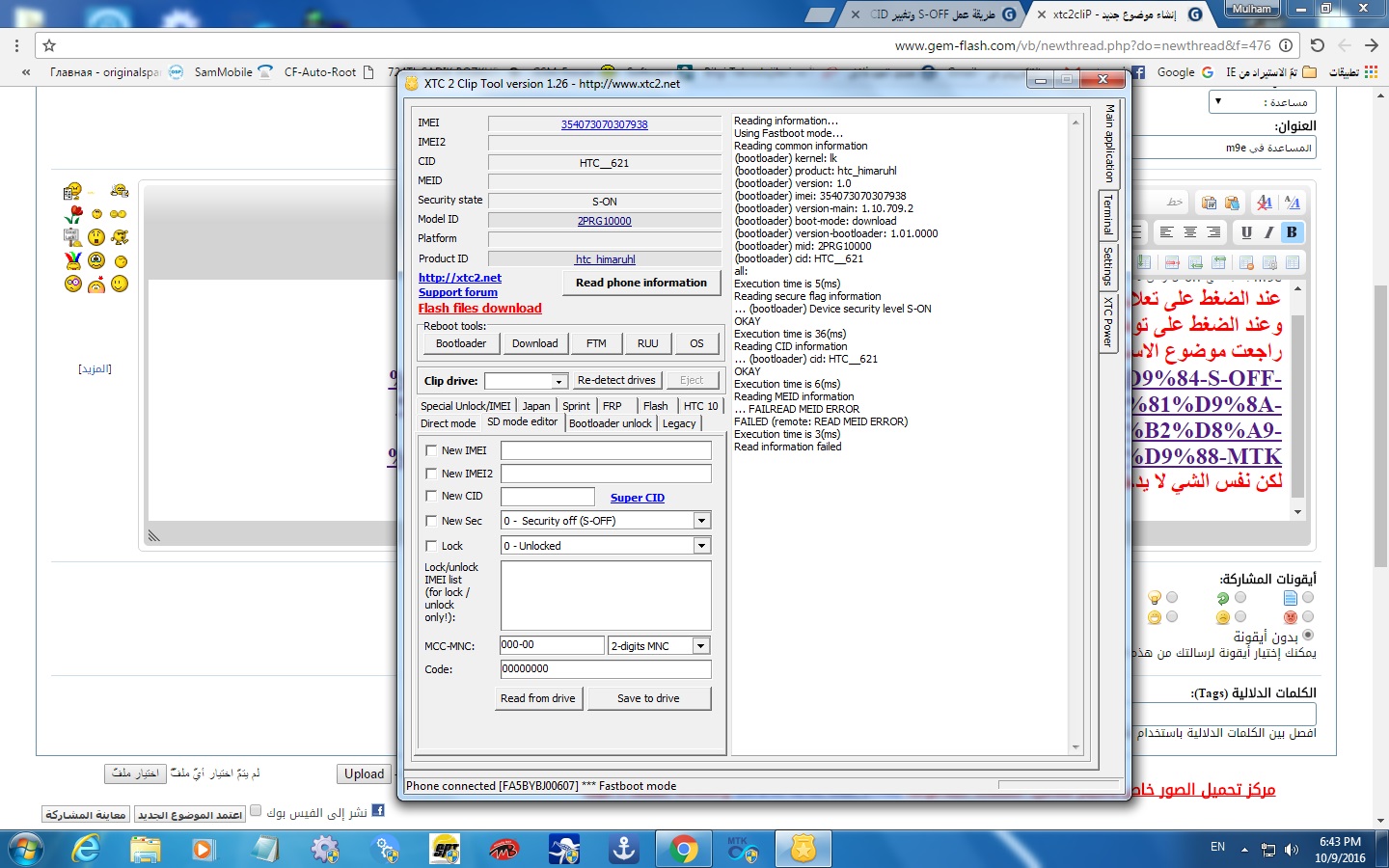Click the Bootloader reboot button
The image size is (1389, 868).
pos(461,343)
